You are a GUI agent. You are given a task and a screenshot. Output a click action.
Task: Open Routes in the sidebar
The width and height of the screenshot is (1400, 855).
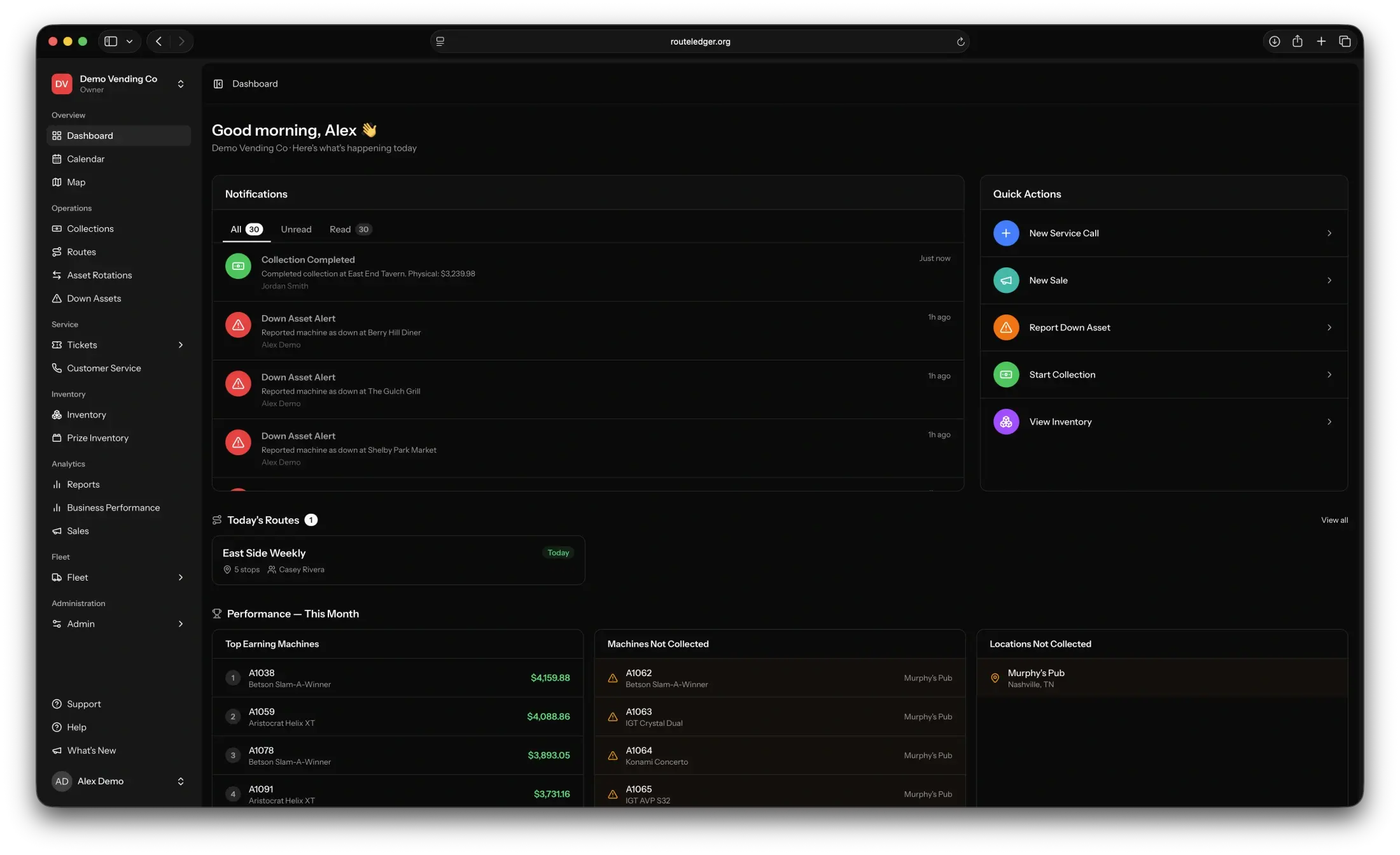tap(118, 252)
